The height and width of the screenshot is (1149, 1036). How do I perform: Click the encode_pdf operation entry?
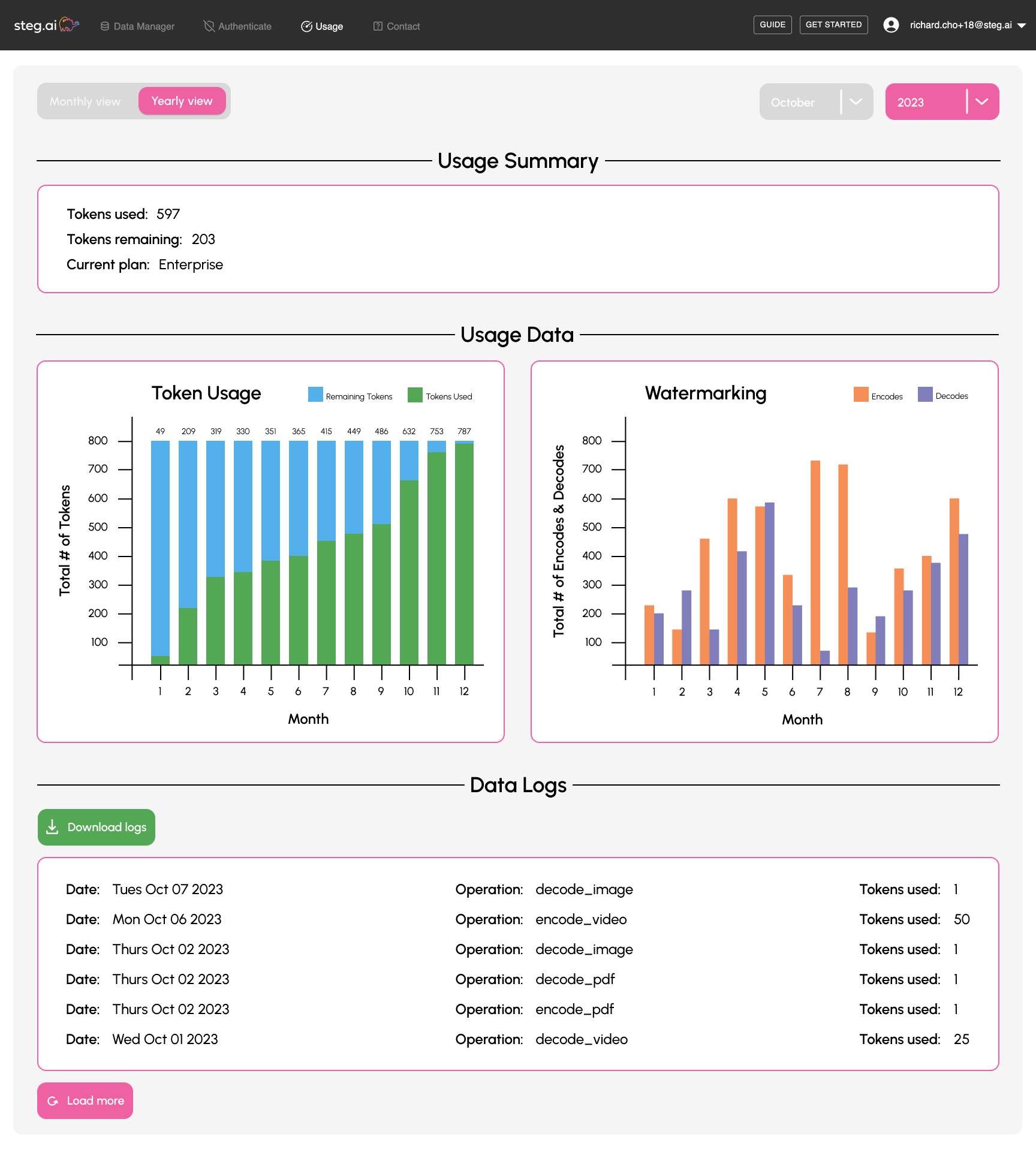(x=574, y=1009)
